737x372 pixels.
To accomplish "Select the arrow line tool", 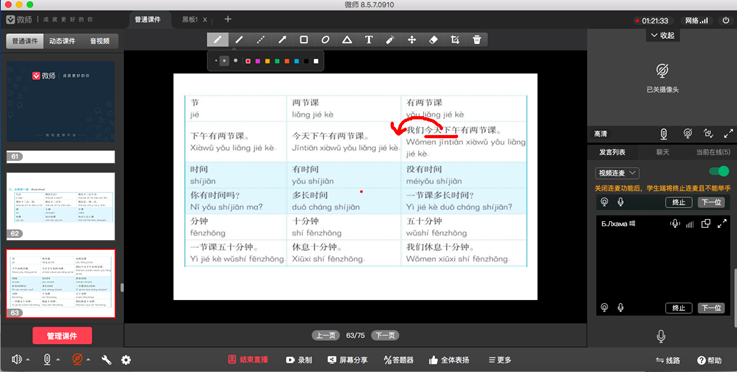I will (x=282, y=40).
